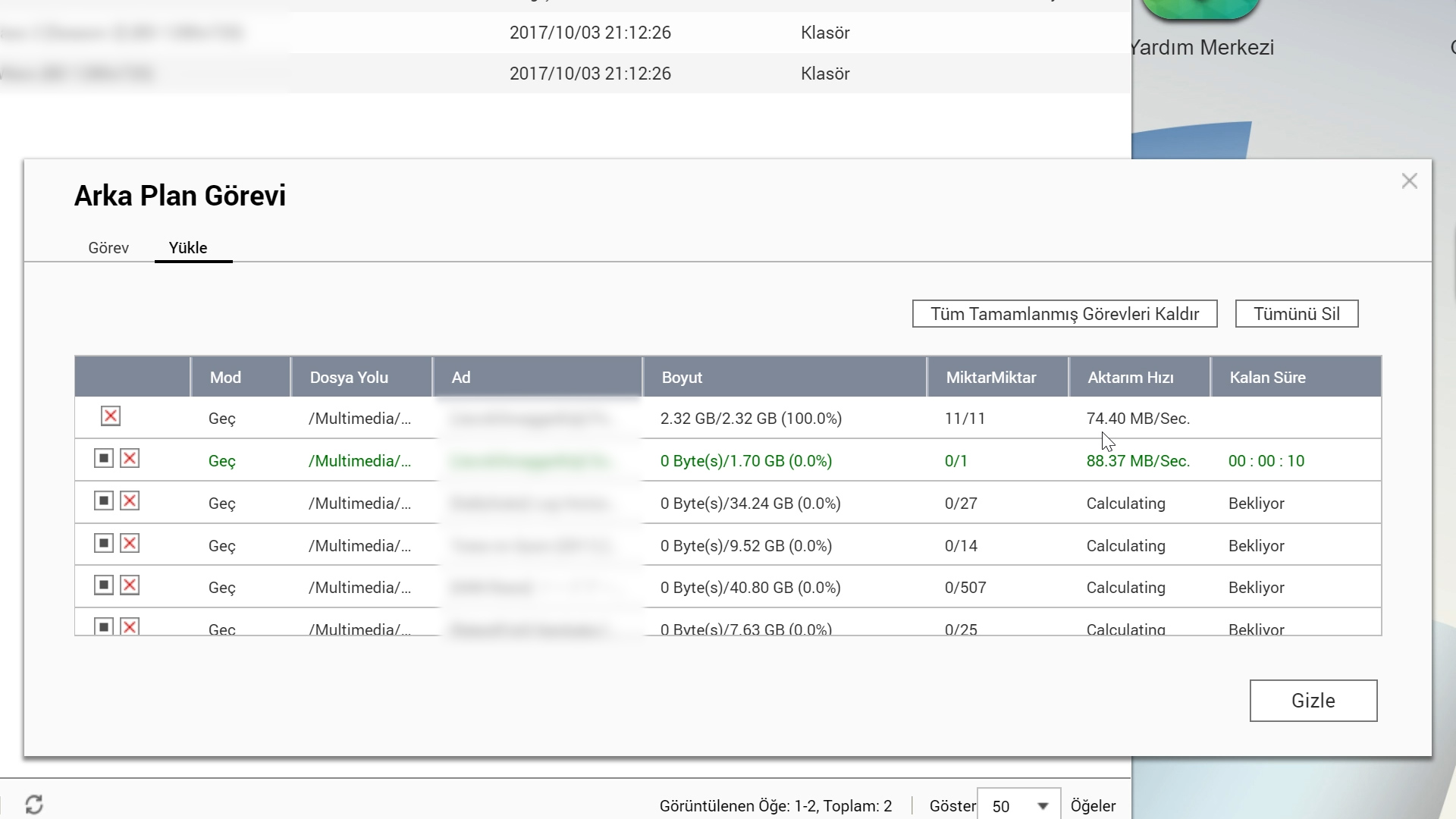The width and height of the screenshot is (1456, 819).
Task: Click the 00 : 00 : 10 remaining time
Action: [x=1266, y=461]
